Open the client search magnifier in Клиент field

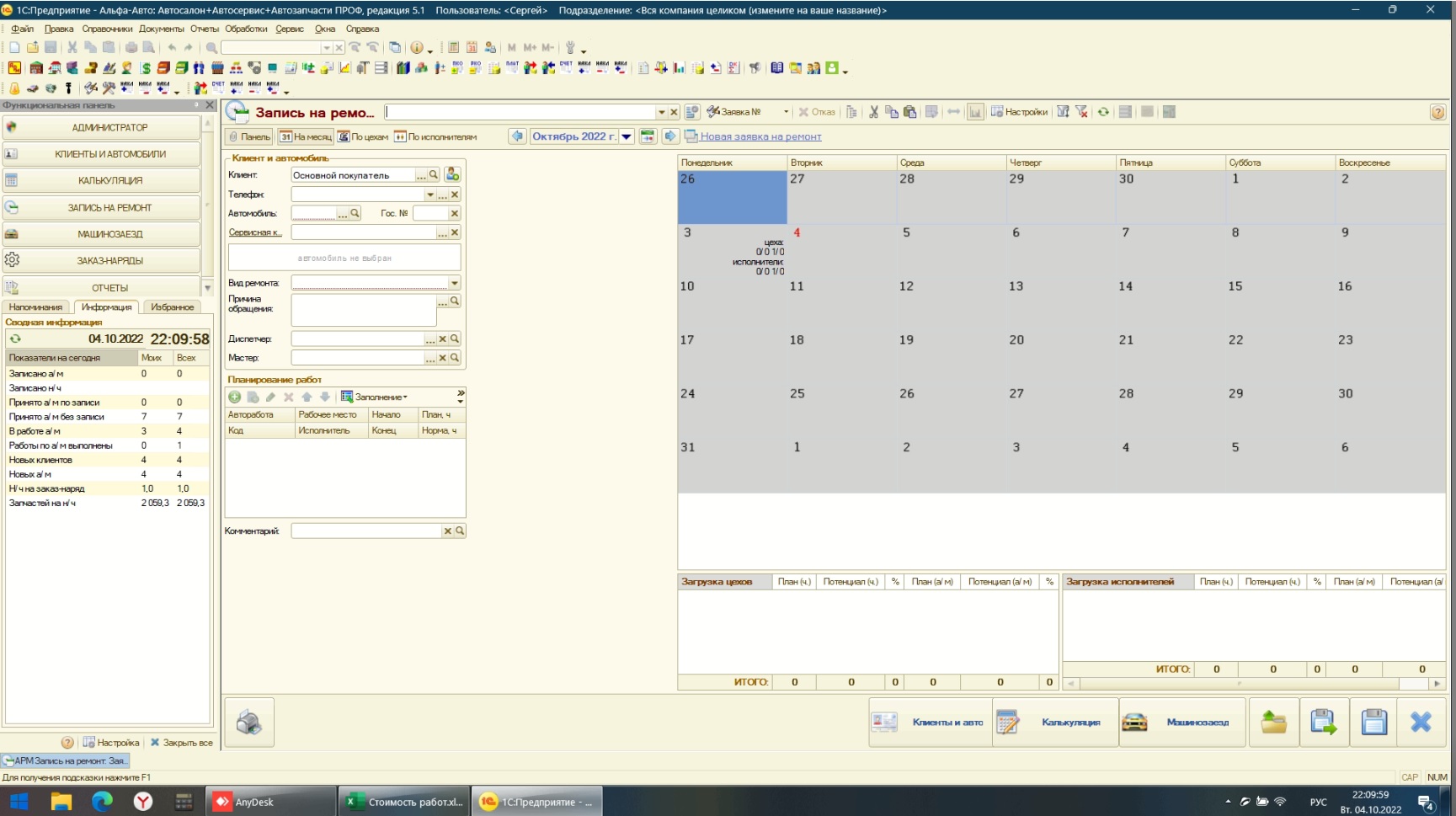coord(433,174)
